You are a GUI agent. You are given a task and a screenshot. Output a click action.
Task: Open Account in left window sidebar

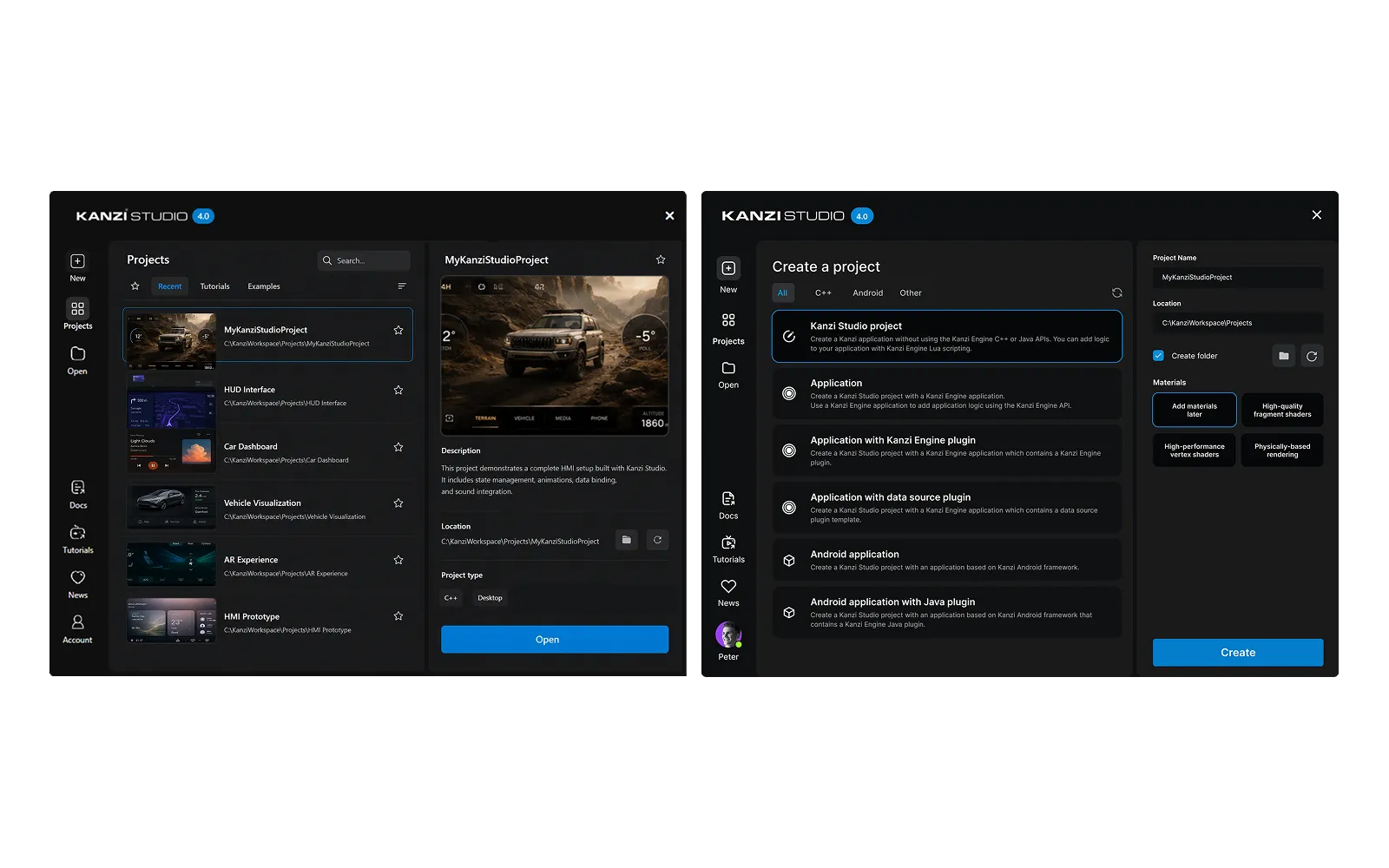tap(77, 629)
